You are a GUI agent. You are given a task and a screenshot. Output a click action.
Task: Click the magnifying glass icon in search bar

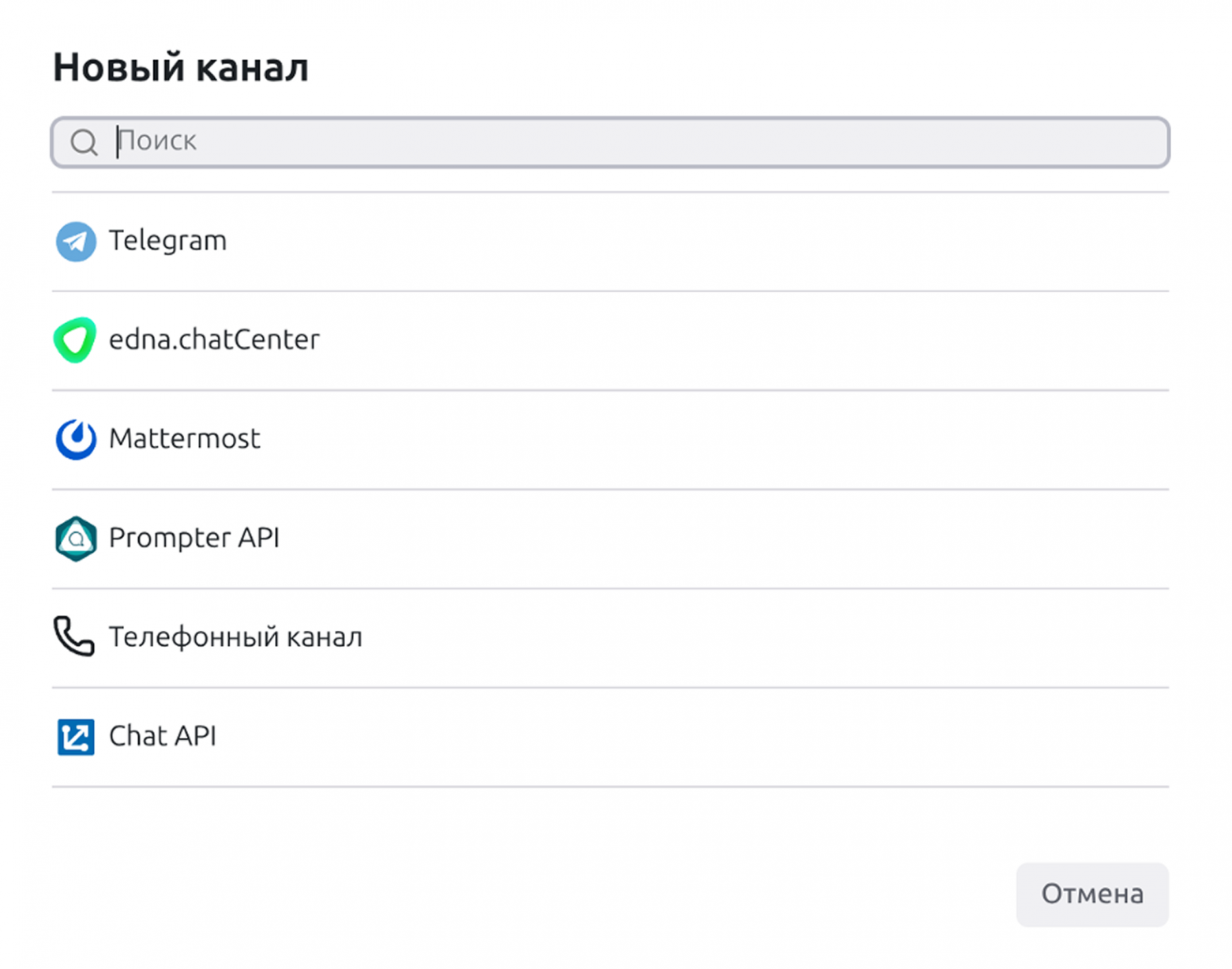click(x=85, y=142)
